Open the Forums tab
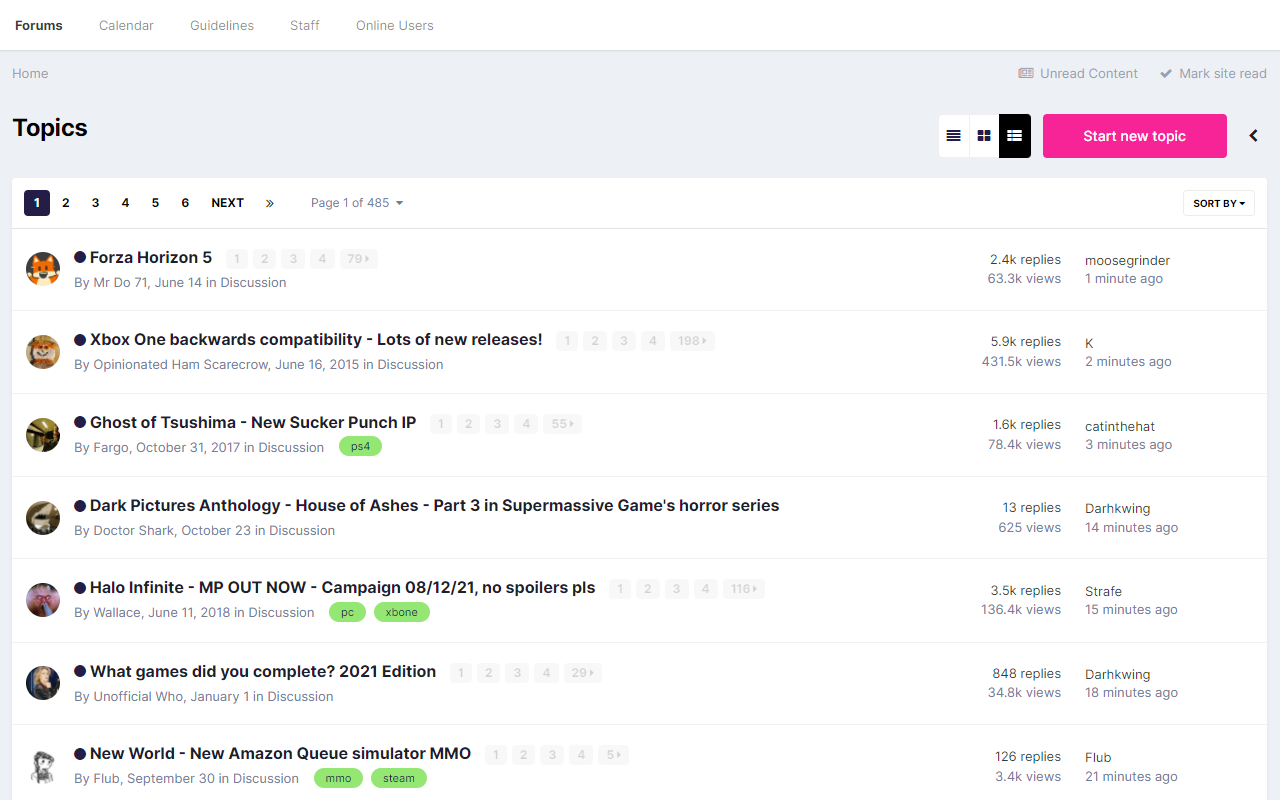 tap(39, 25)
